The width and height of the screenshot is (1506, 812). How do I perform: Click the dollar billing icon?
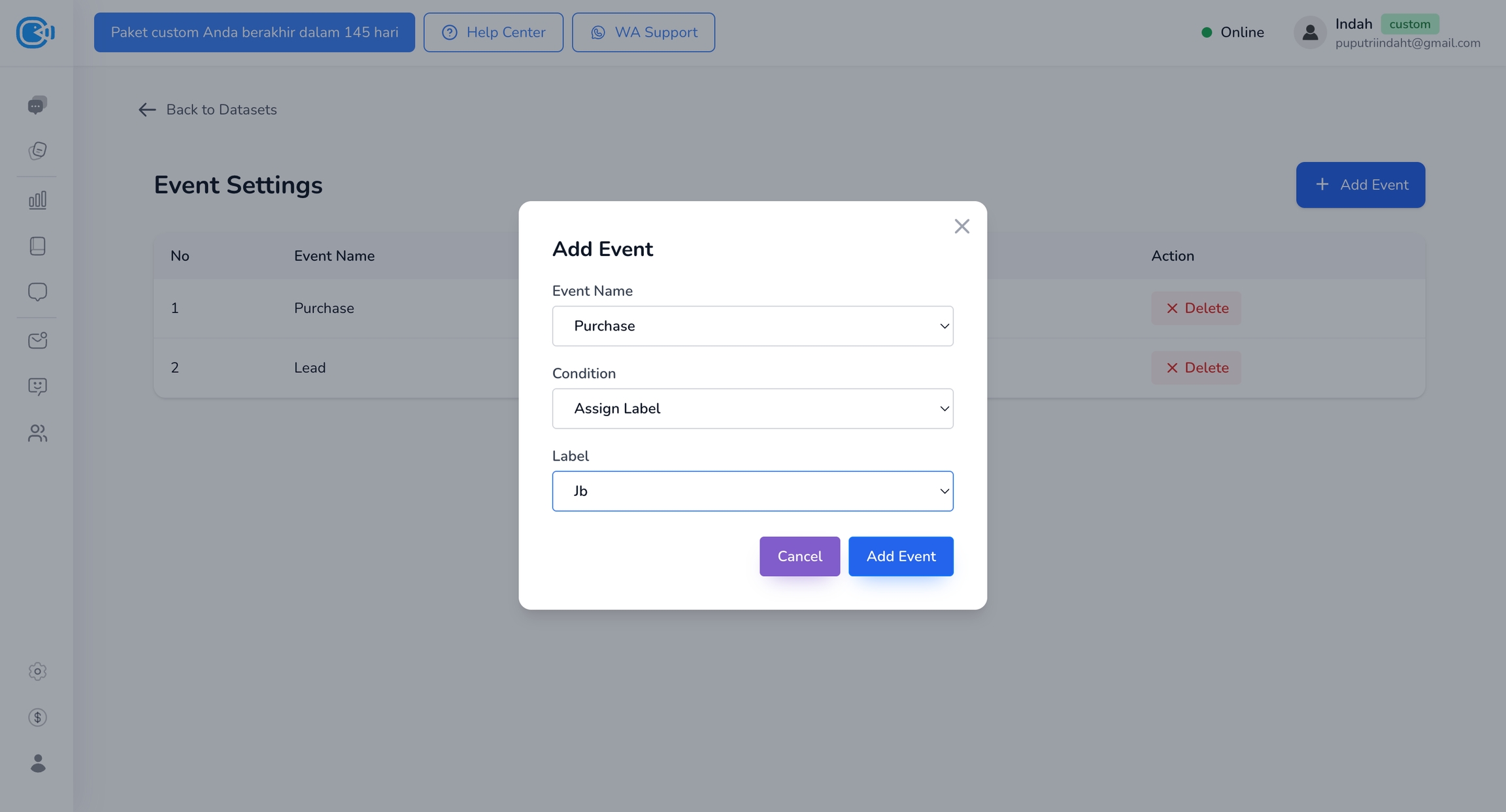click(37, 717)
